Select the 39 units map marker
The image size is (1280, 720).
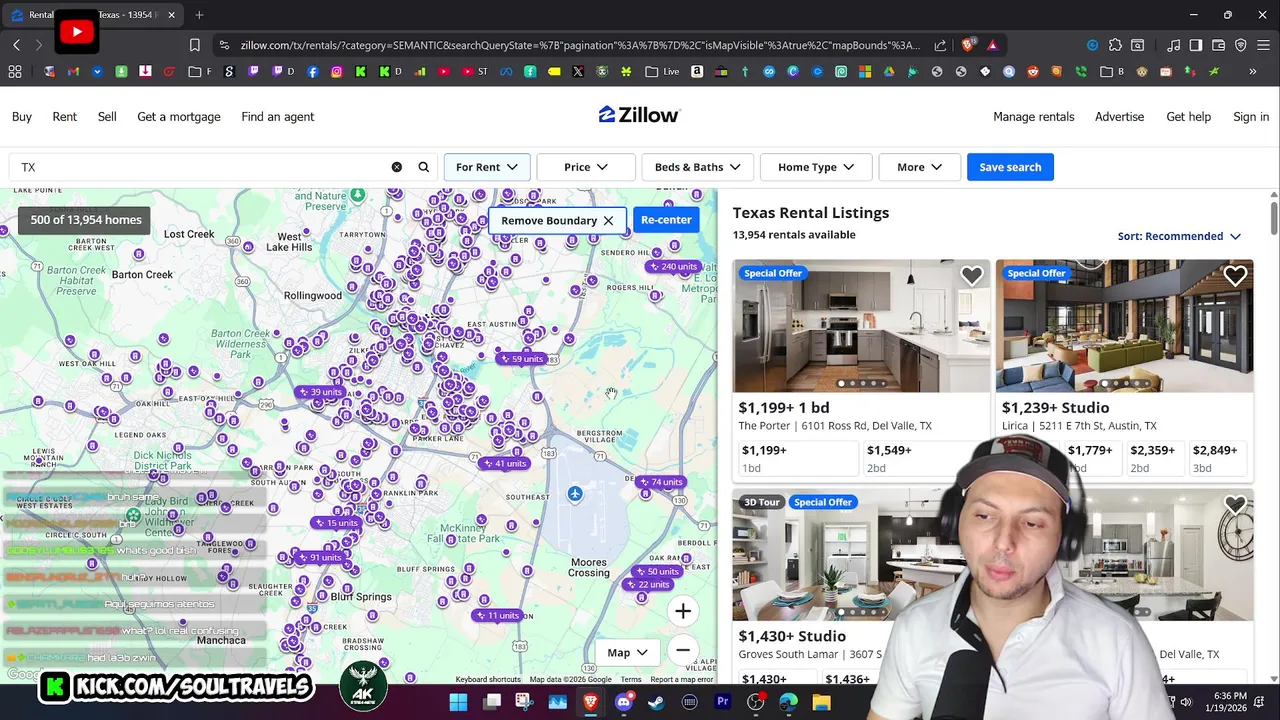320,392
